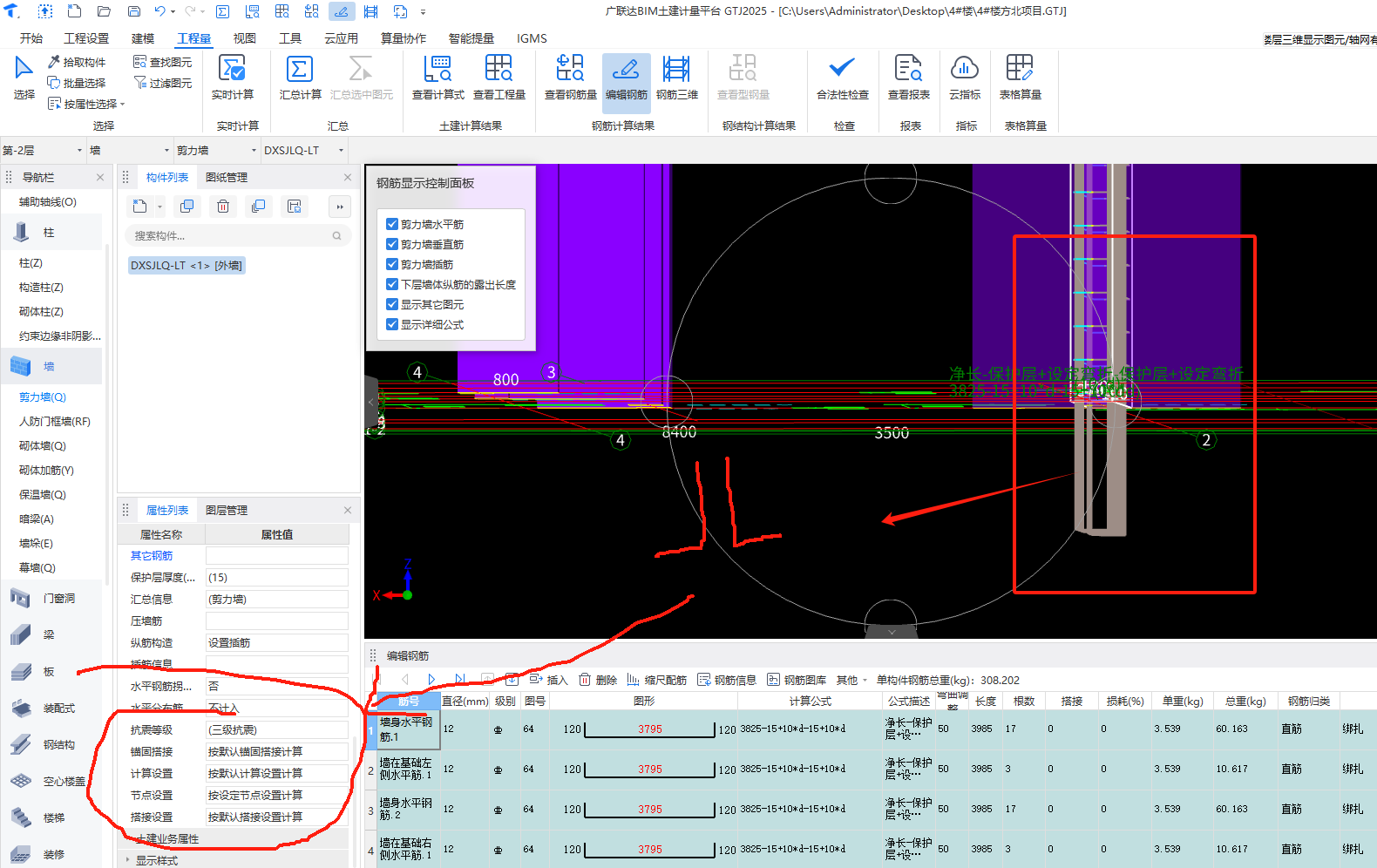Expand 按属性选择 dropdown arrow
Image resolution: width=1377 pixels, height=868 pixels.
[123, 105]
